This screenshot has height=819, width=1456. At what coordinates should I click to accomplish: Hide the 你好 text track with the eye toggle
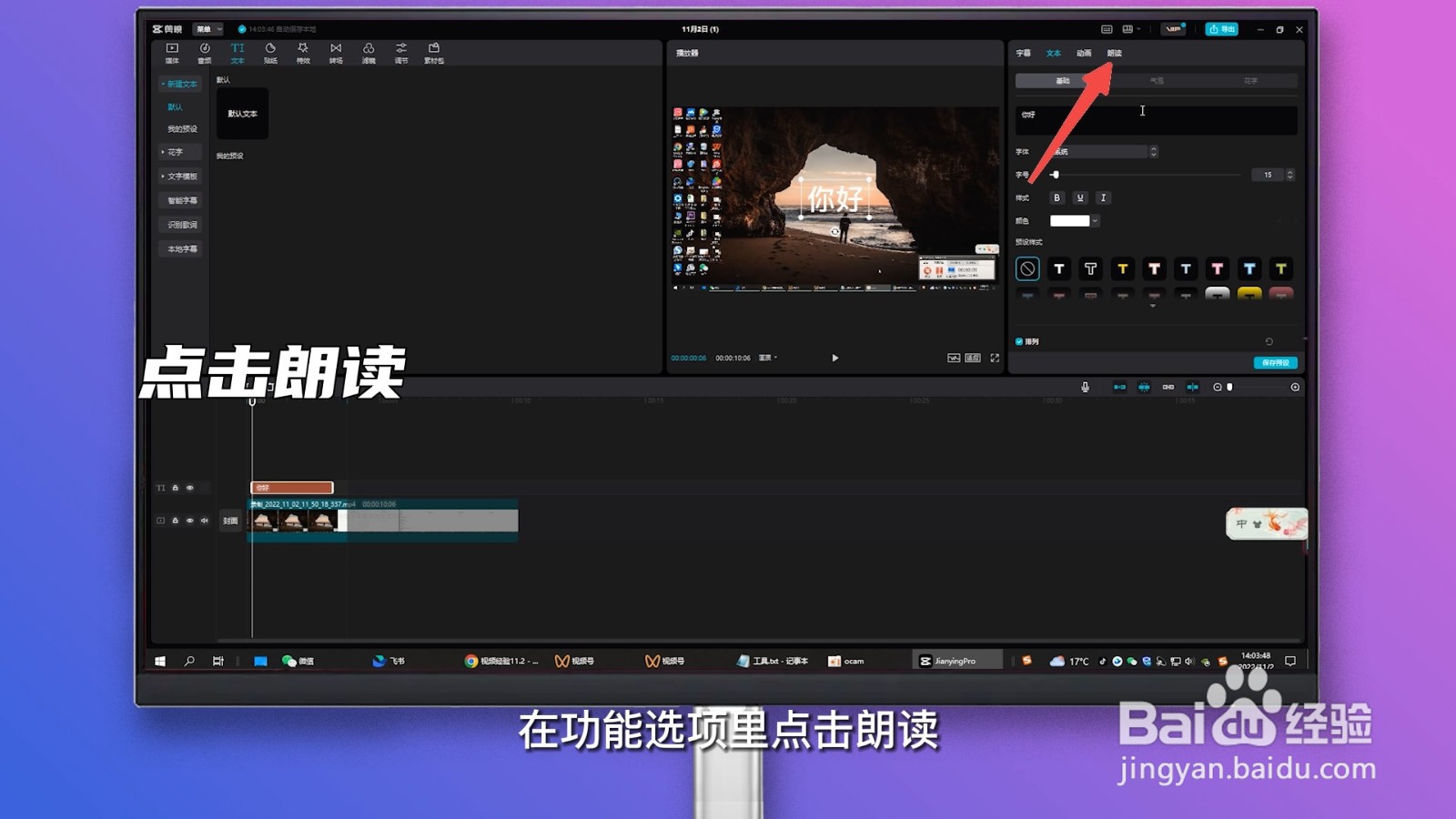tap(190, 488)
